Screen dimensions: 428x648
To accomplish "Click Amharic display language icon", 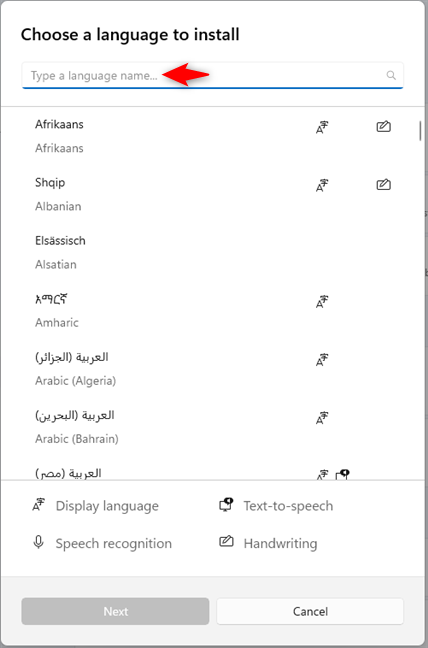I will [x=322, y=302].
